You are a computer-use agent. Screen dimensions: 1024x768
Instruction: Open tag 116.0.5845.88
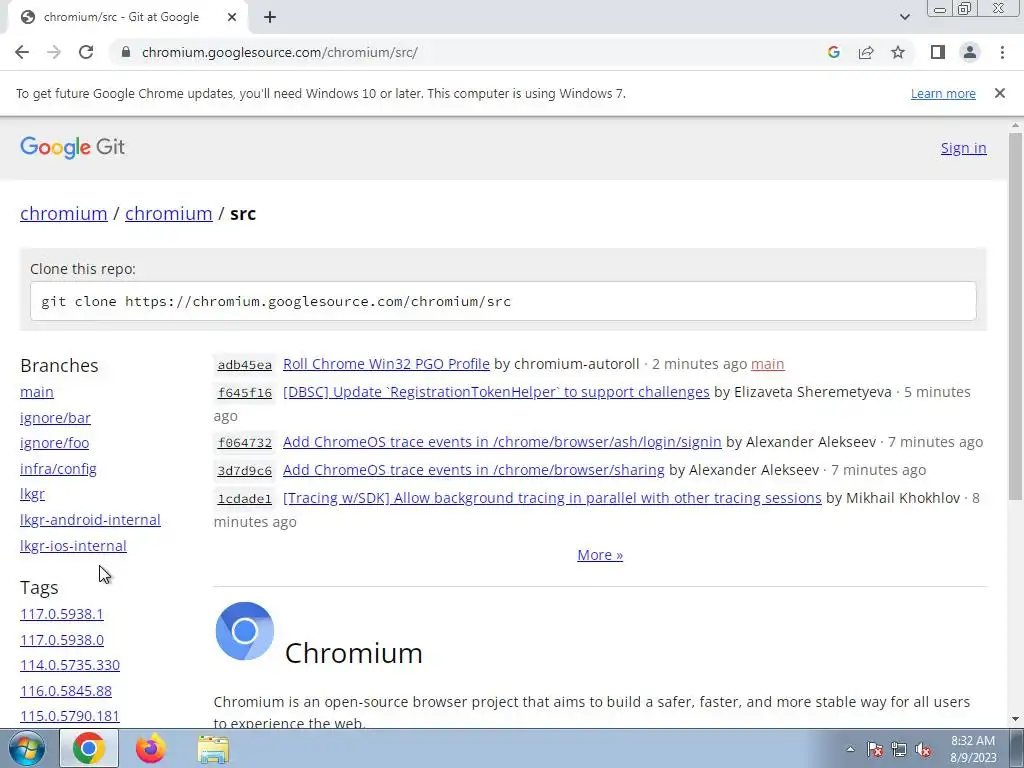tap(66, 691)
